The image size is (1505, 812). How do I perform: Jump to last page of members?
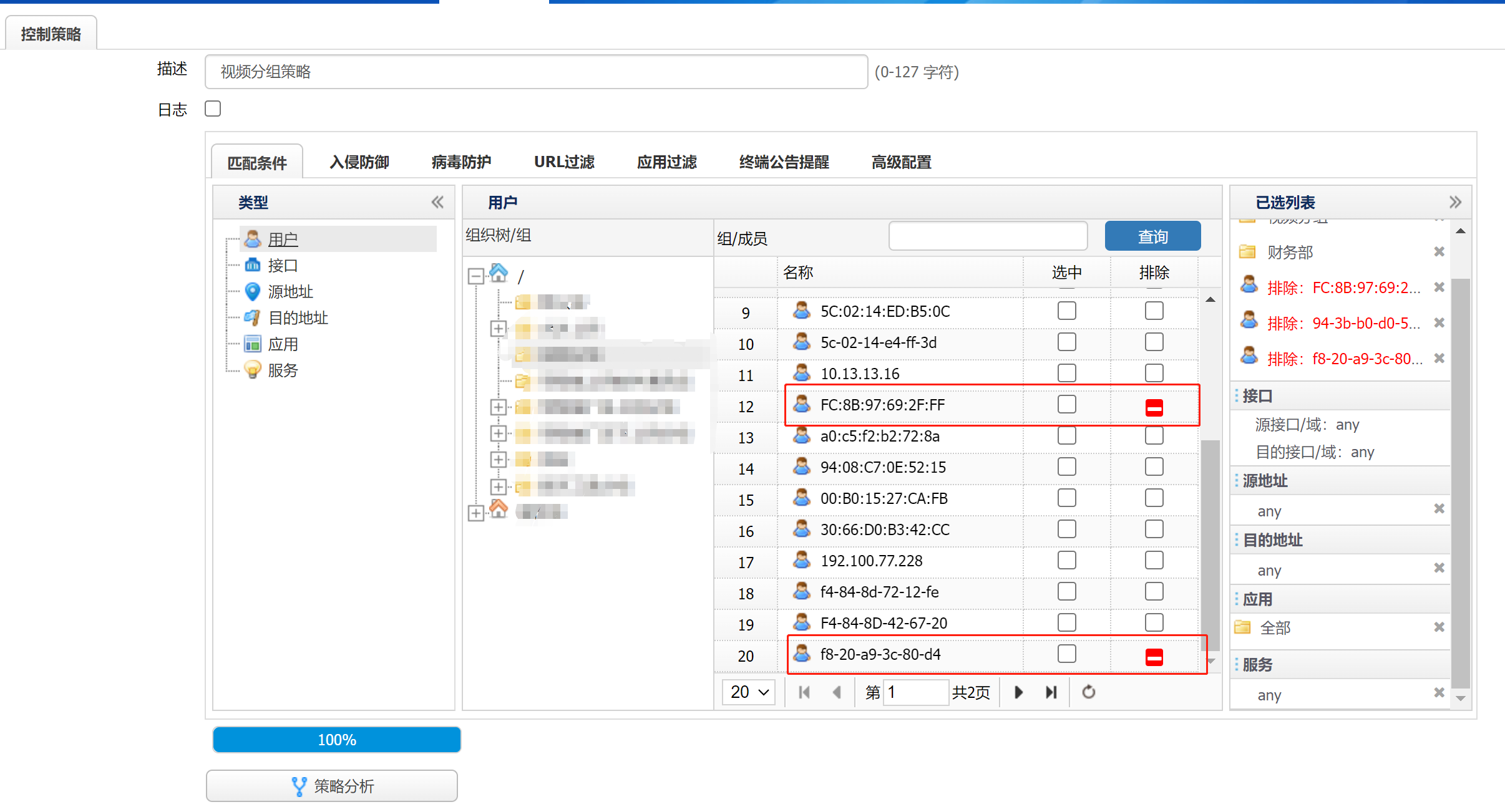click(1051, 692)
